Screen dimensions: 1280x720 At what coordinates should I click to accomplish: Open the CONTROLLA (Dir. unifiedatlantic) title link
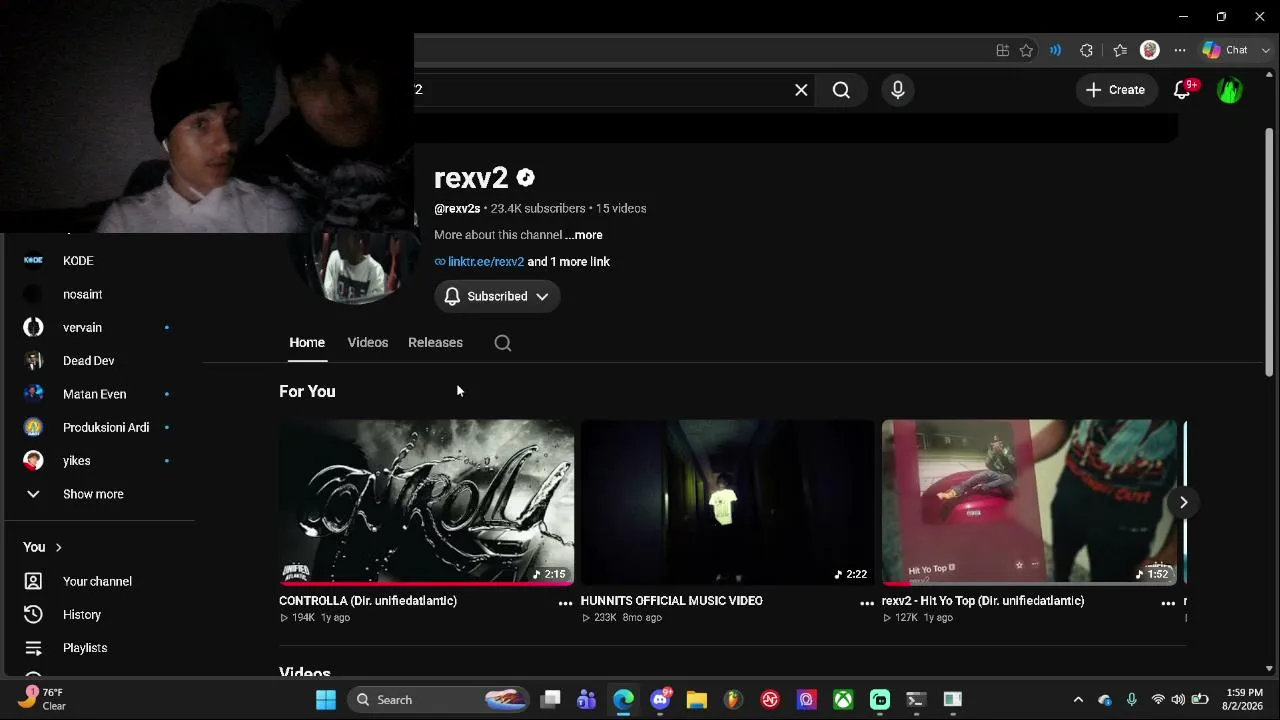368,601
